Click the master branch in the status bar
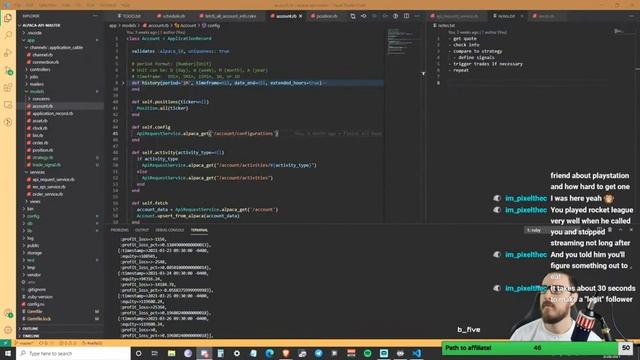 [25, 343]
